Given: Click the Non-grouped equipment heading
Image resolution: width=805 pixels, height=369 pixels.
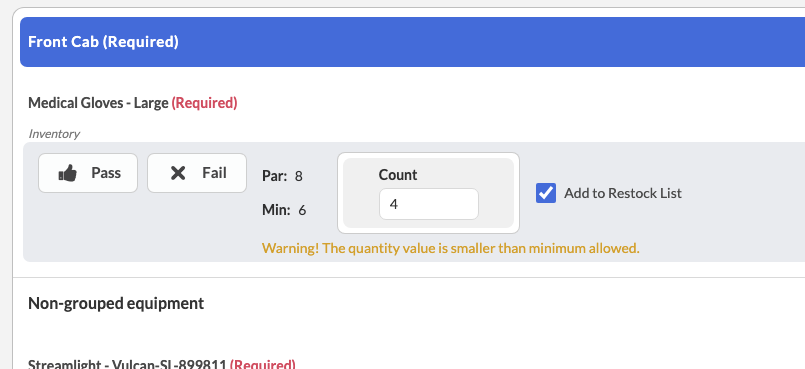Looking at the screenshot, I should click(116, 303).
